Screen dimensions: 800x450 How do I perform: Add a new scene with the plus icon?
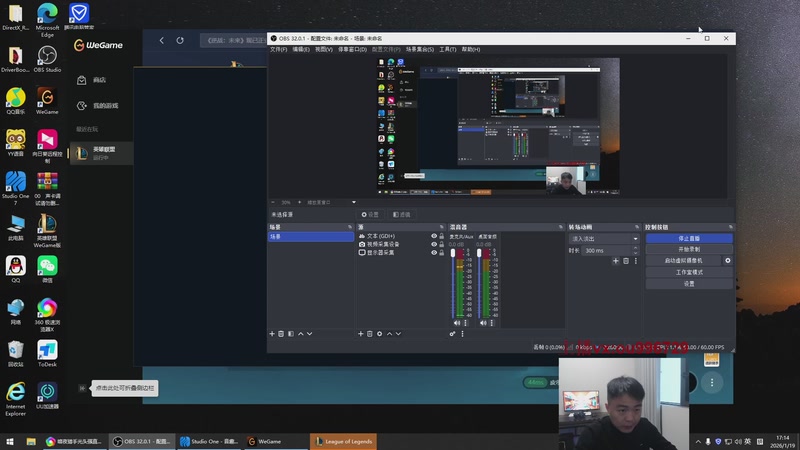pyautogui.click(x=272, y=334)
